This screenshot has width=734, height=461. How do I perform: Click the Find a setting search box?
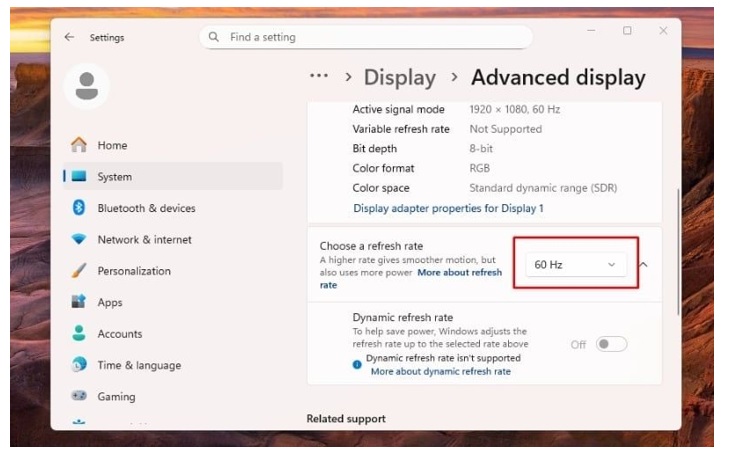370,37
